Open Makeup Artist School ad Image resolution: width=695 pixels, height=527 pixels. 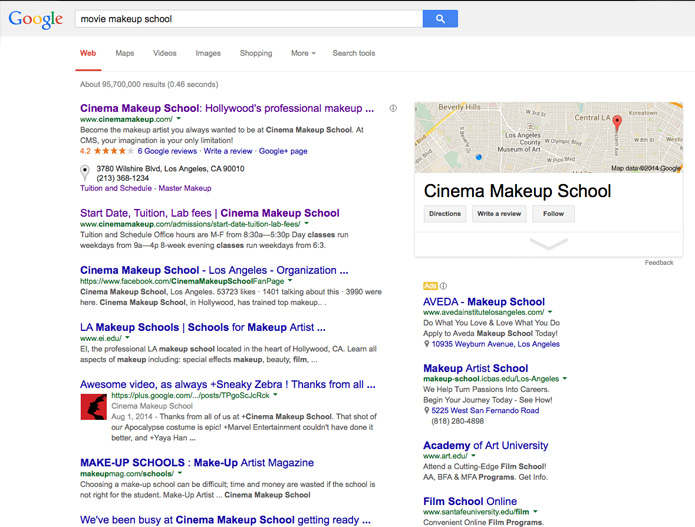476,368
